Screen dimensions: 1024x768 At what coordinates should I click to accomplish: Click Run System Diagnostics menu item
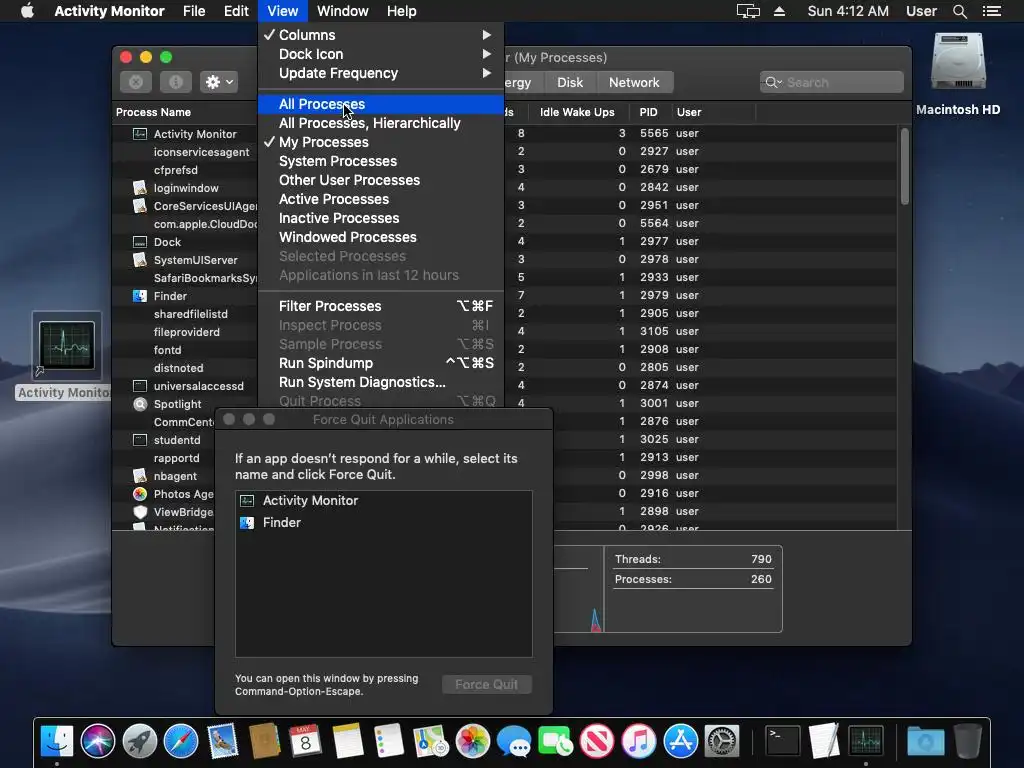pyautogui.click(x=381, y=381)
